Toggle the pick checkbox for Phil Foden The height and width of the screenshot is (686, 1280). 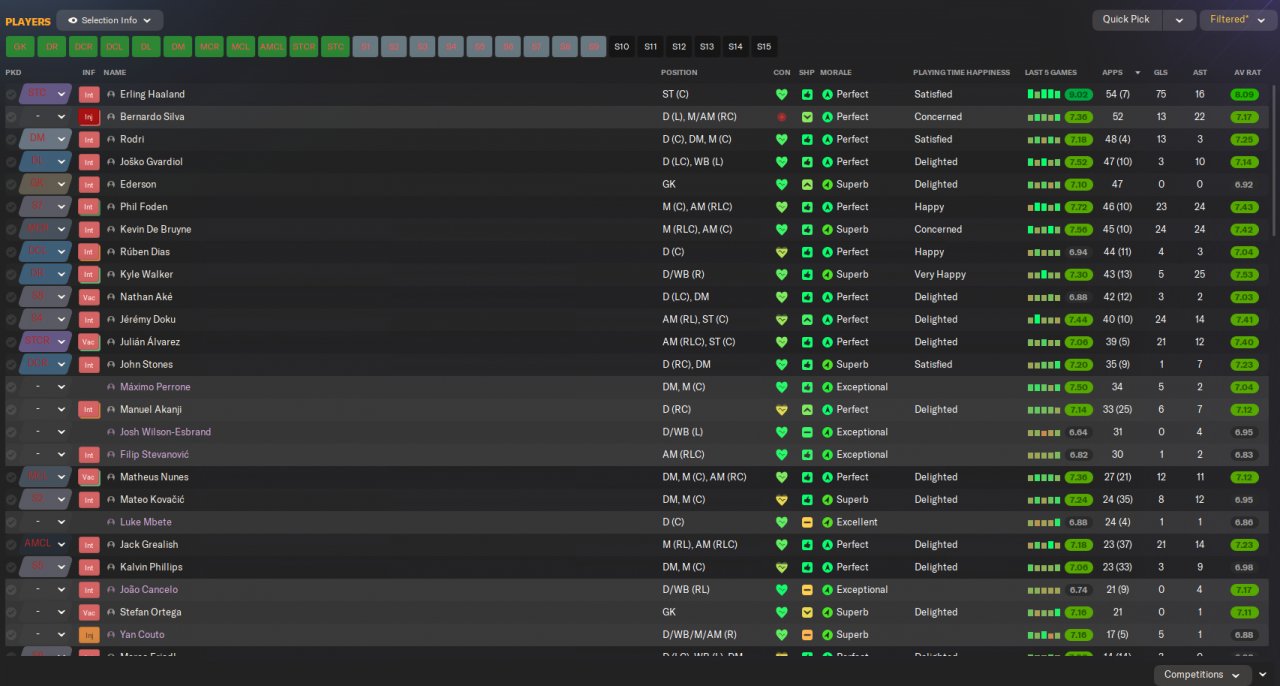point(11,207)
